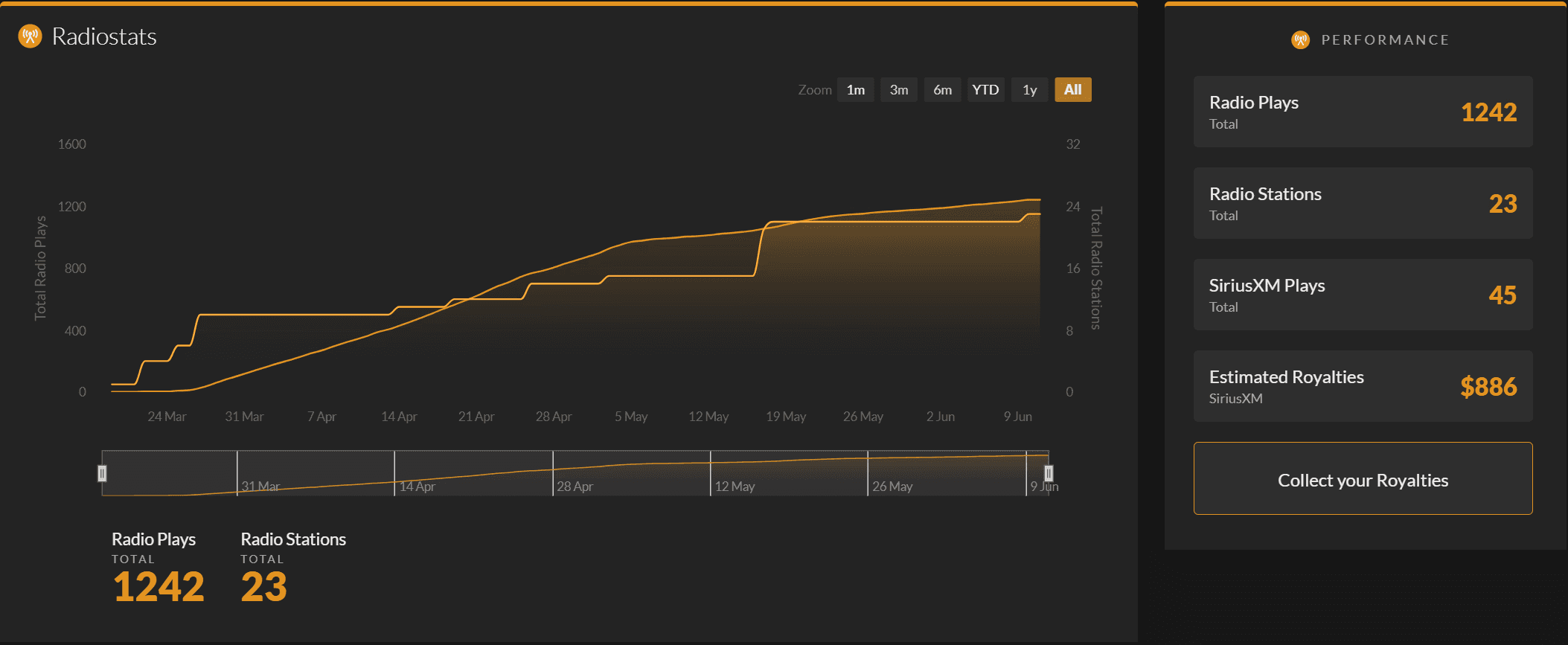This screenshot has height=645, width=1568.
Task: Click the 19 May x-axis label
Action: (x=786, y=417)
